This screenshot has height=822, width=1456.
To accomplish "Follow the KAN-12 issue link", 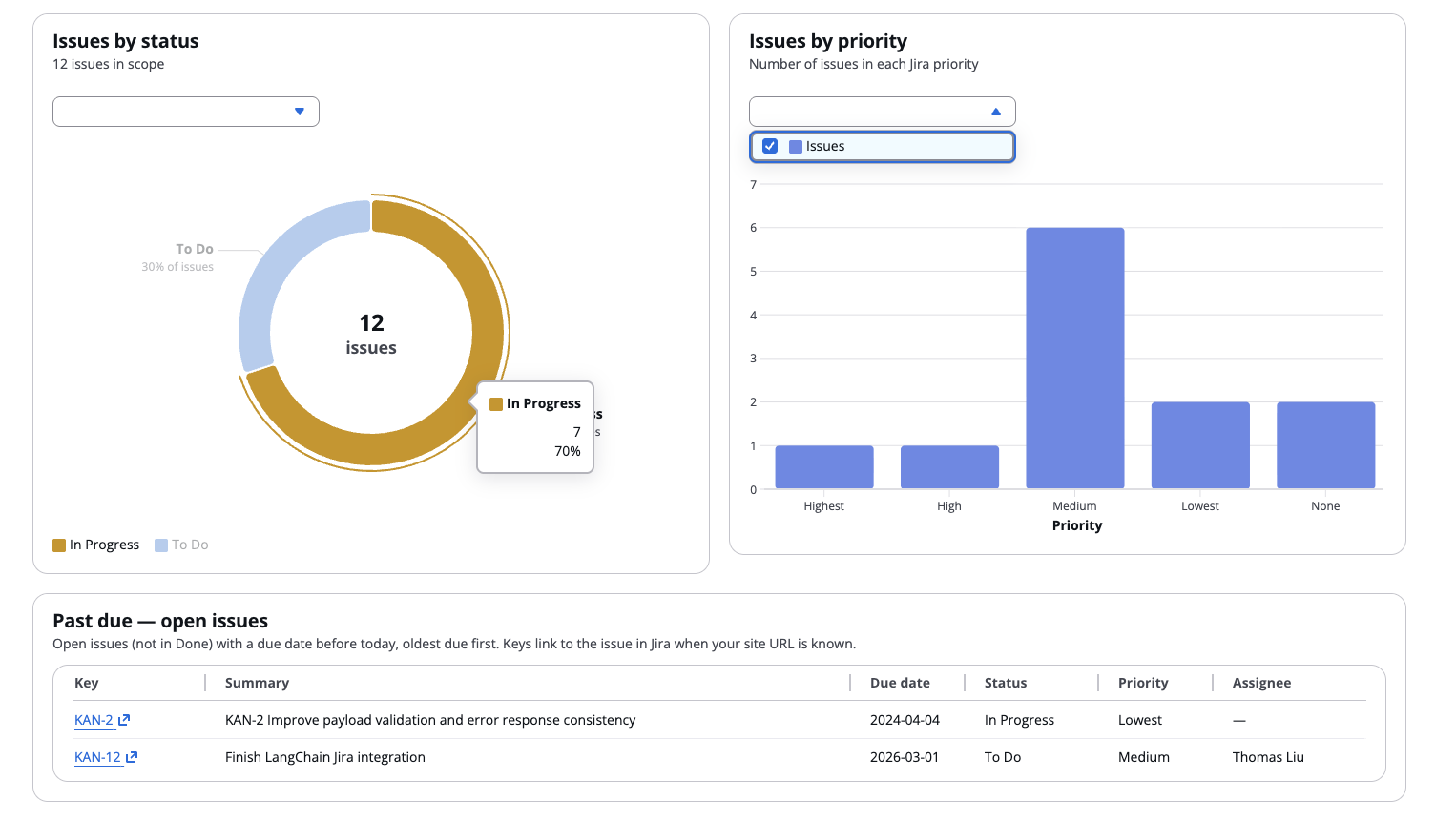I will click(x=96, y=756).
